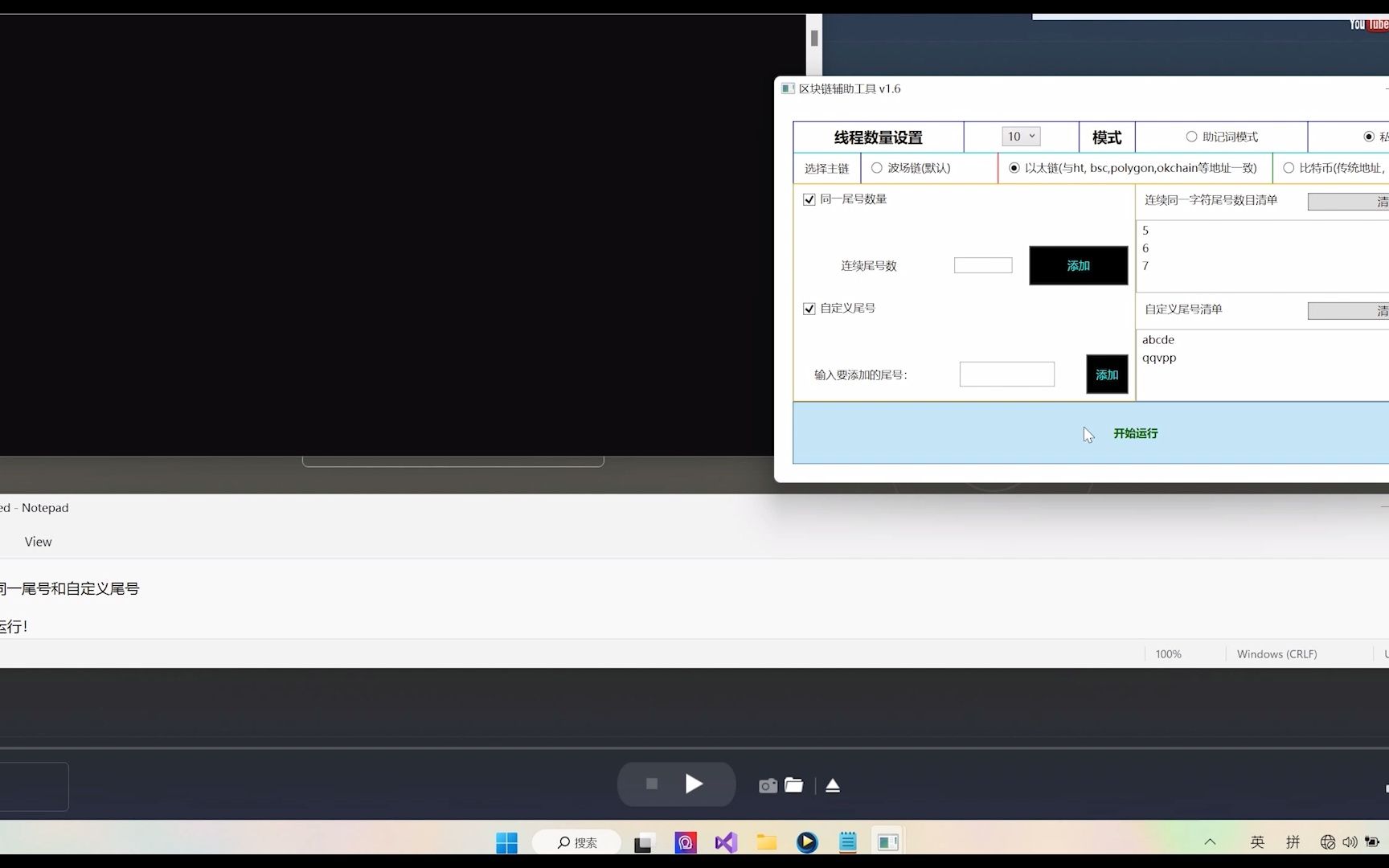Select 助记词模式 radio button
This screenshot has width=1389, height=868.
[1191, 137]
